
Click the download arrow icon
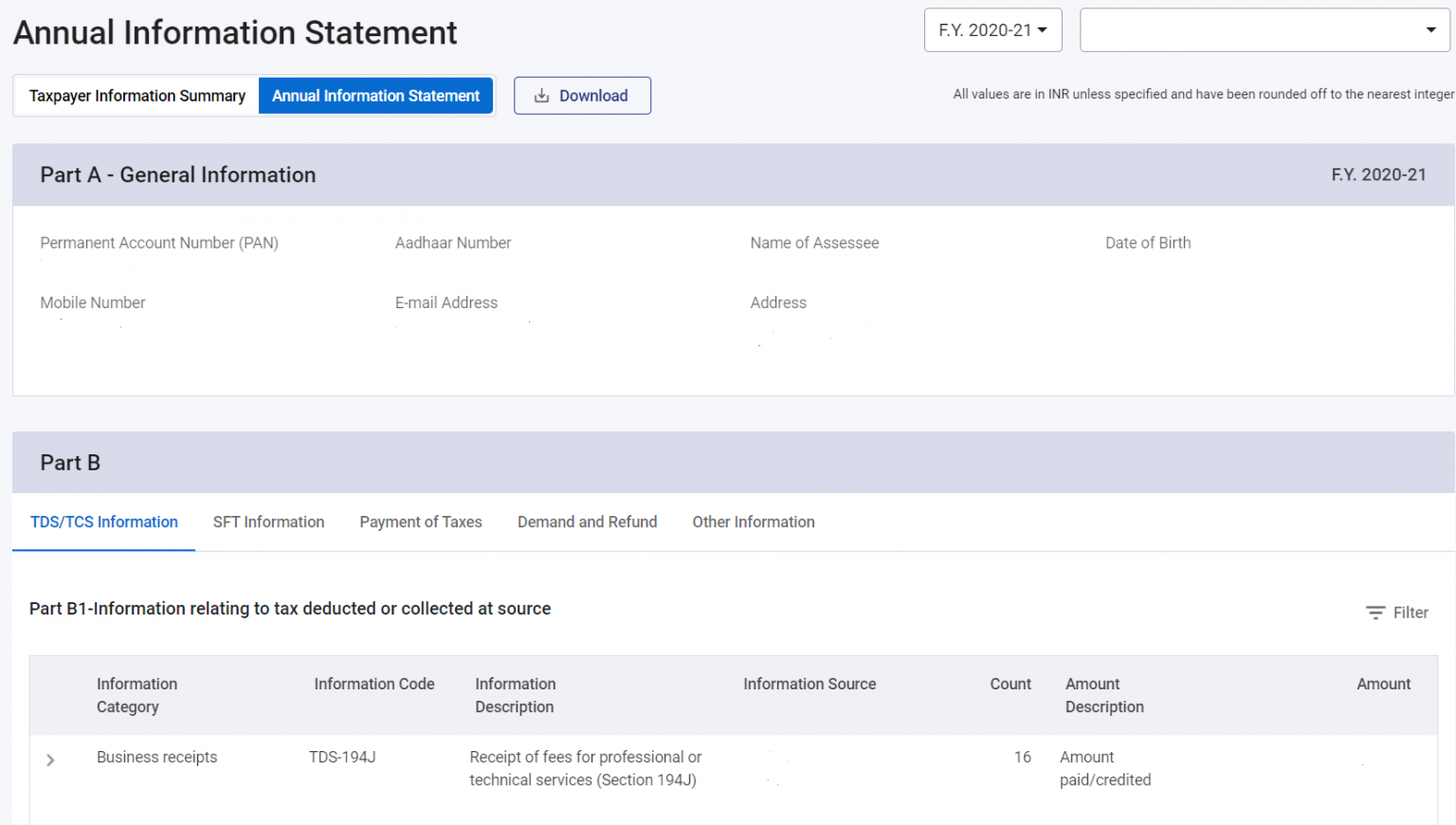541,96
